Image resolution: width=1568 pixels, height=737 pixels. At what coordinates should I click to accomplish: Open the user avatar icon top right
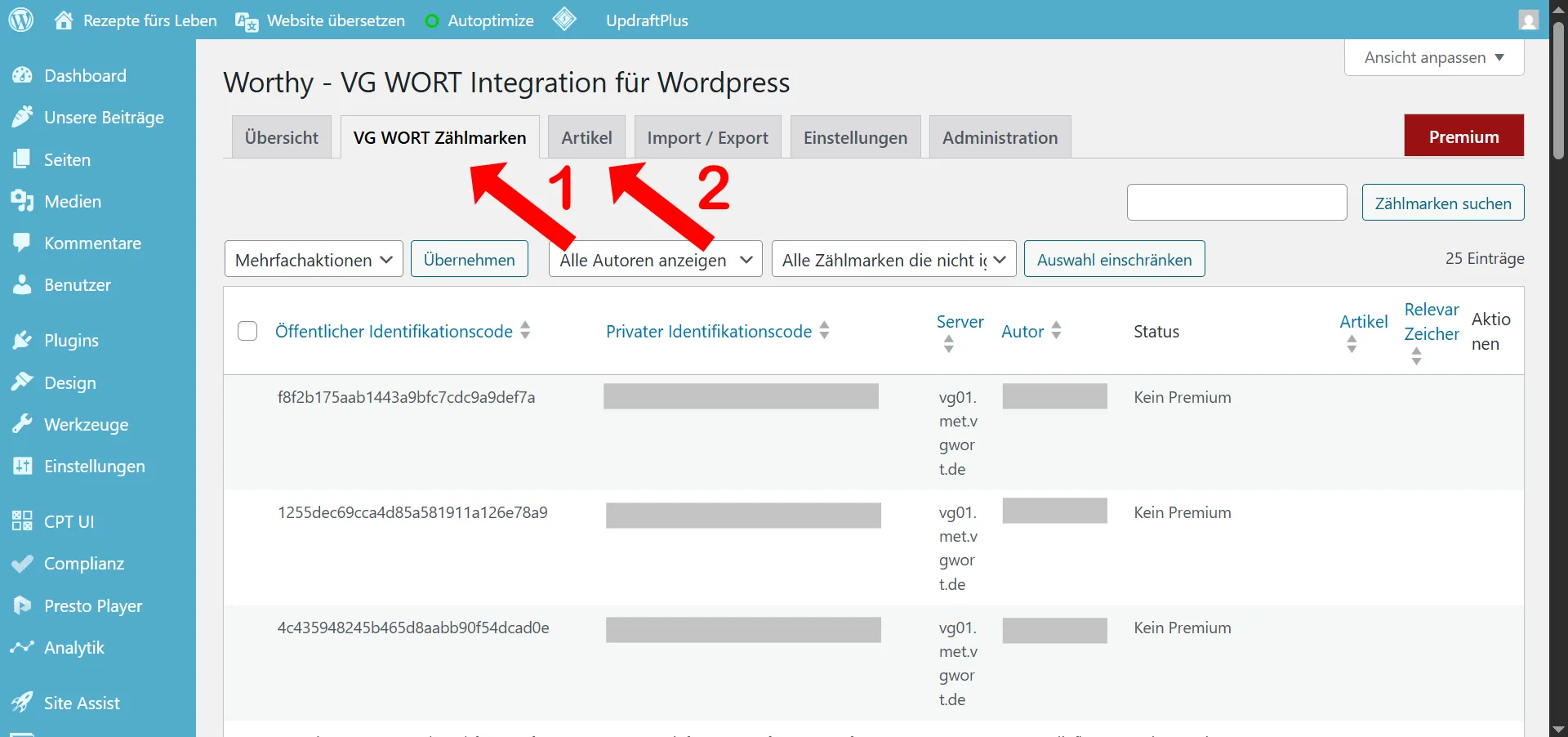point(1528,20)
